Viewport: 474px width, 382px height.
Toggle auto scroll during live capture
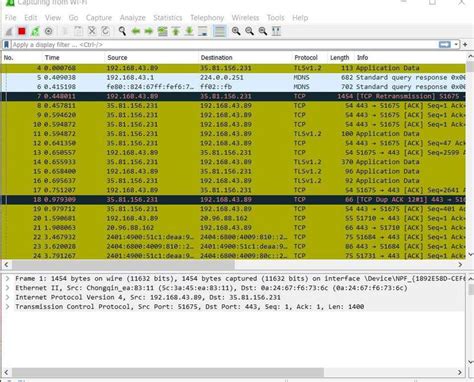pos(202,31)
